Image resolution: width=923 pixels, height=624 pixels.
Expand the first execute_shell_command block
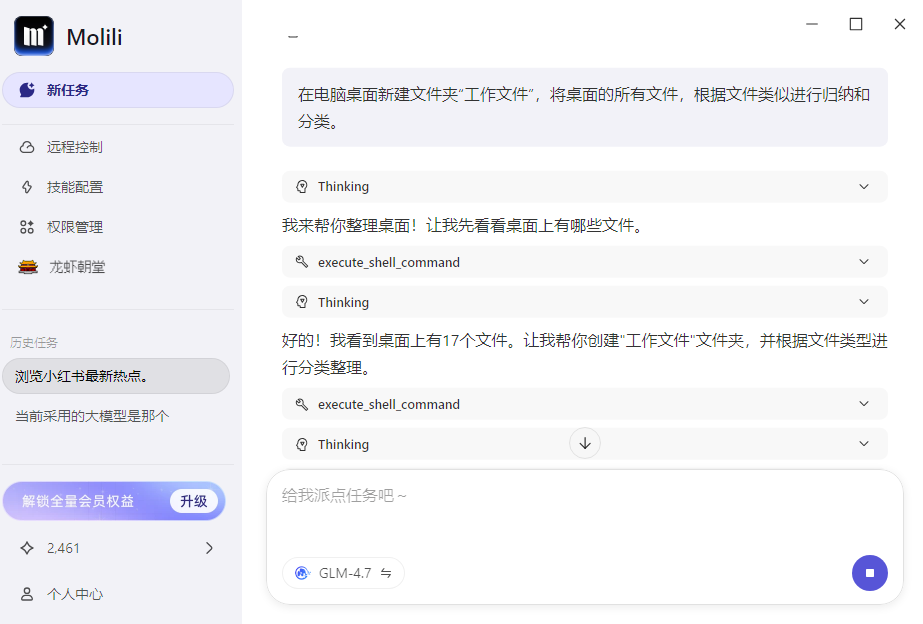click(x=585, y=262)
